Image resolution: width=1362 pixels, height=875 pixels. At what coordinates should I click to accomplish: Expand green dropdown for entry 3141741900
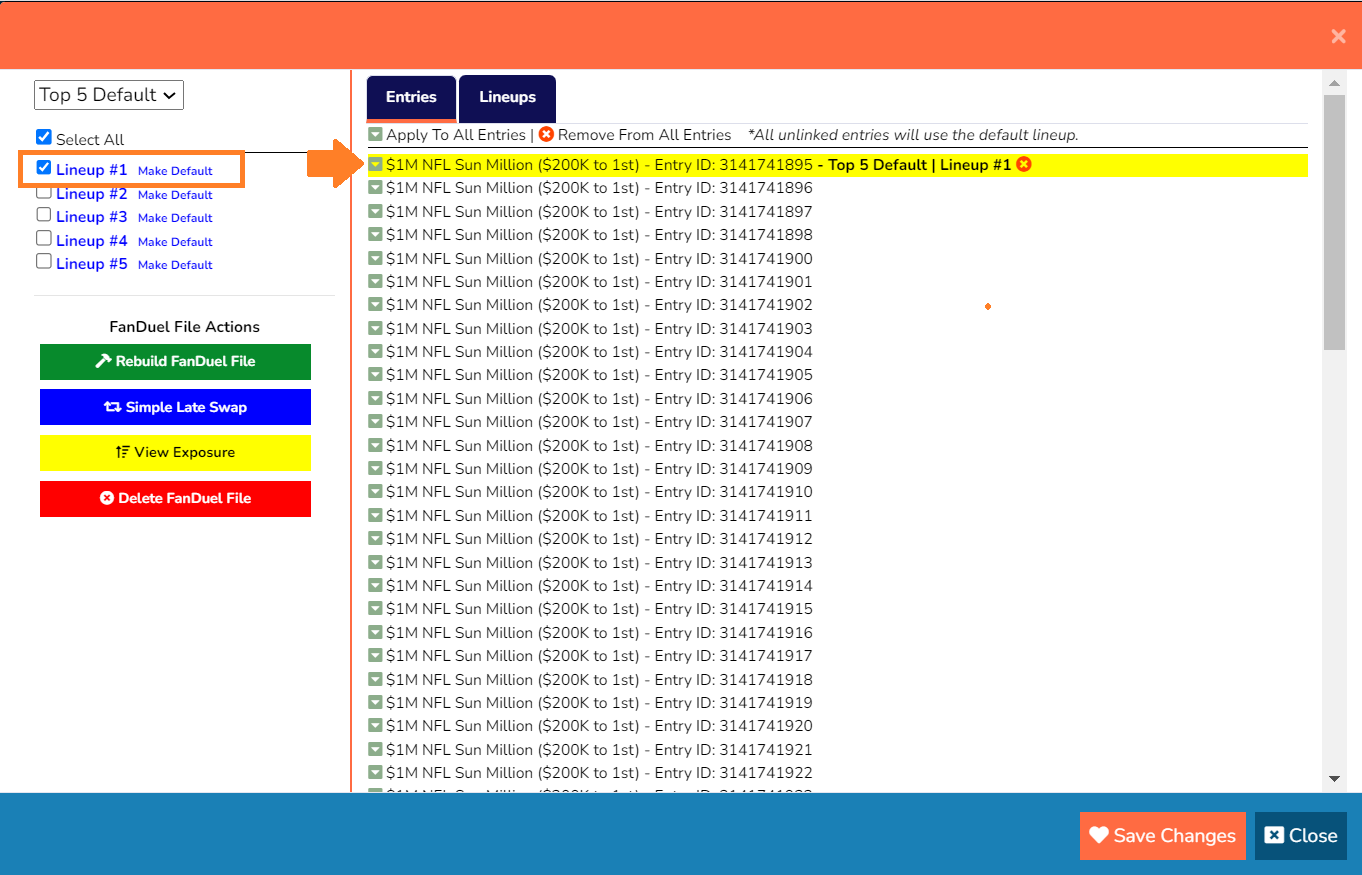(x=375, y=258)
